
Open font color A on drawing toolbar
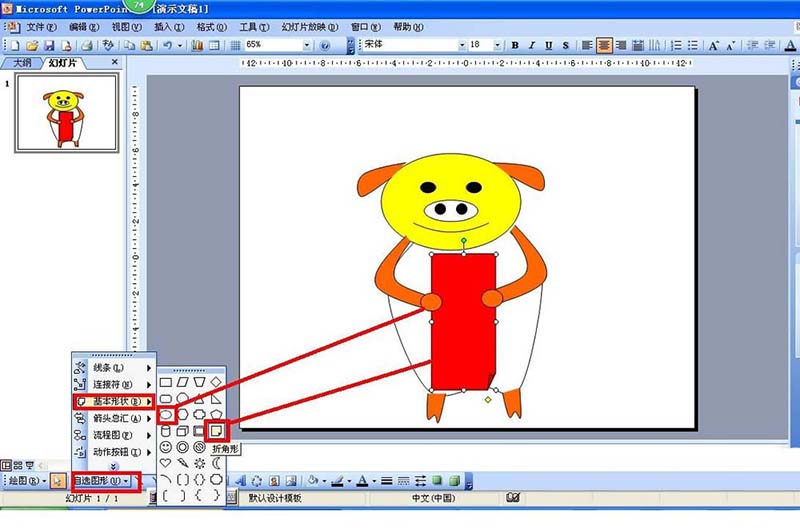point(362,481)
